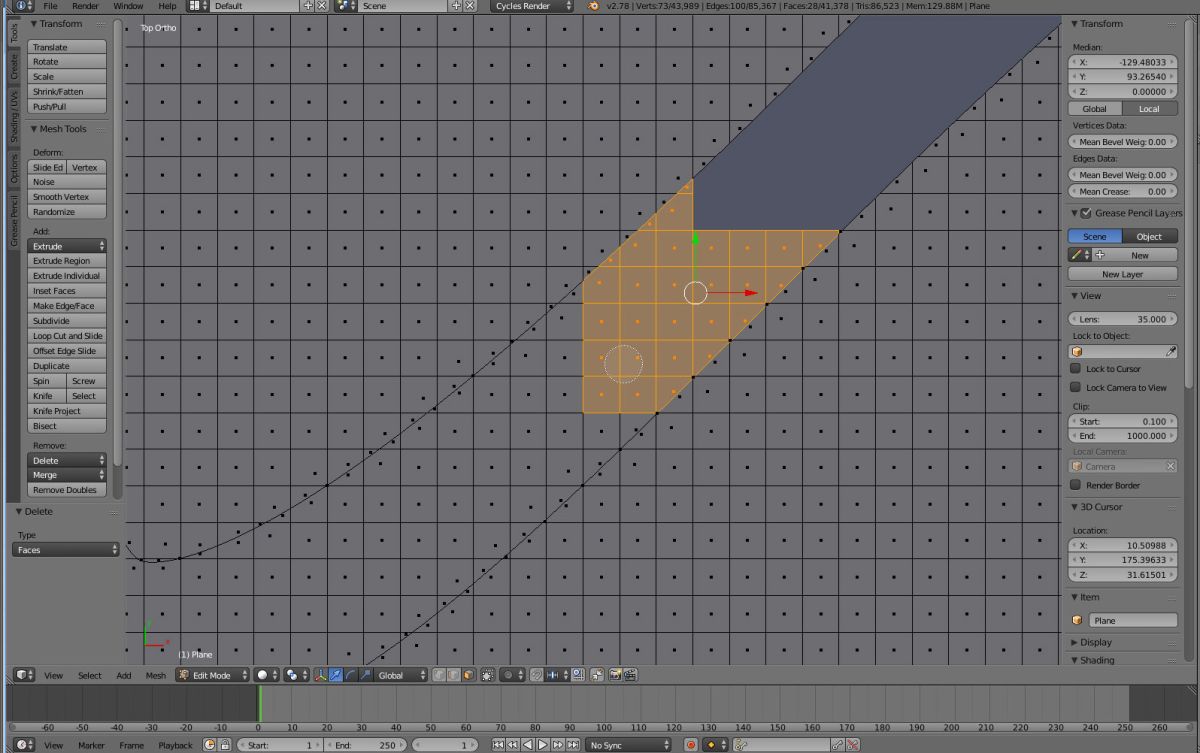Select Local transform orientation toggle
Image resolution: width=1200 pixels, height=753 pixels.
(x=1149, y=108)
